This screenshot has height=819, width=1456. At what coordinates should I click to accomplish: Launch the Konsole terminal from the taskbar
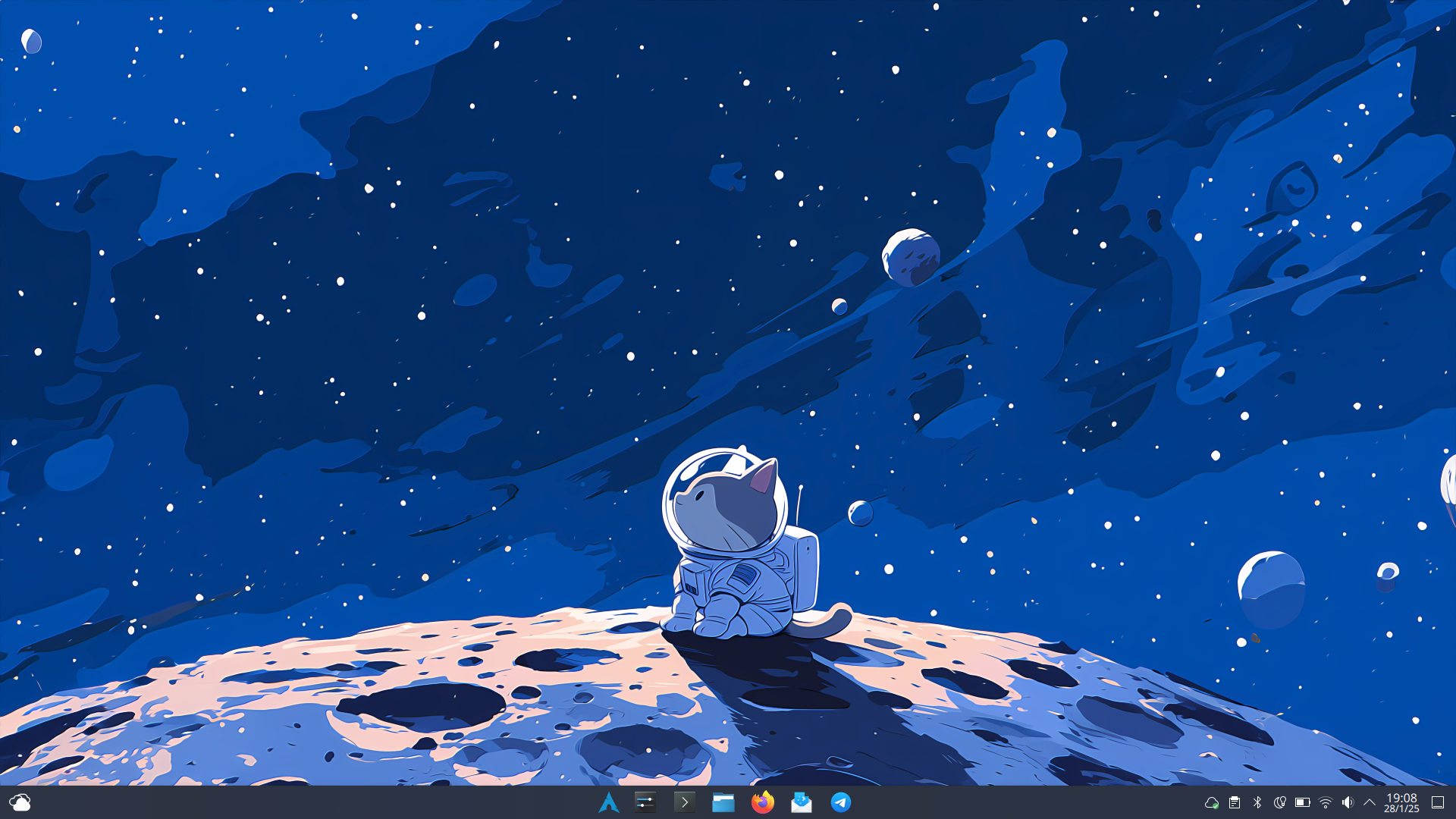pos(684,802)
